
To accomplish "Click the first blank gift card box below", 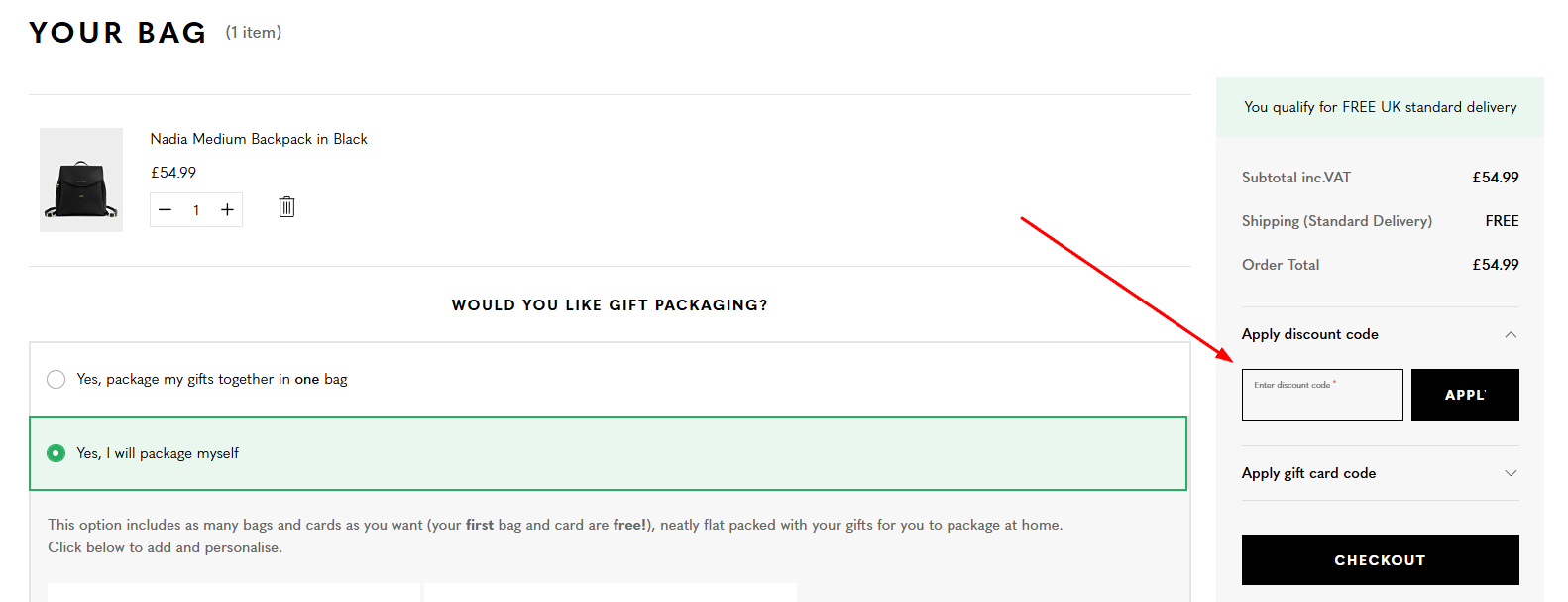I will point(235,595).
